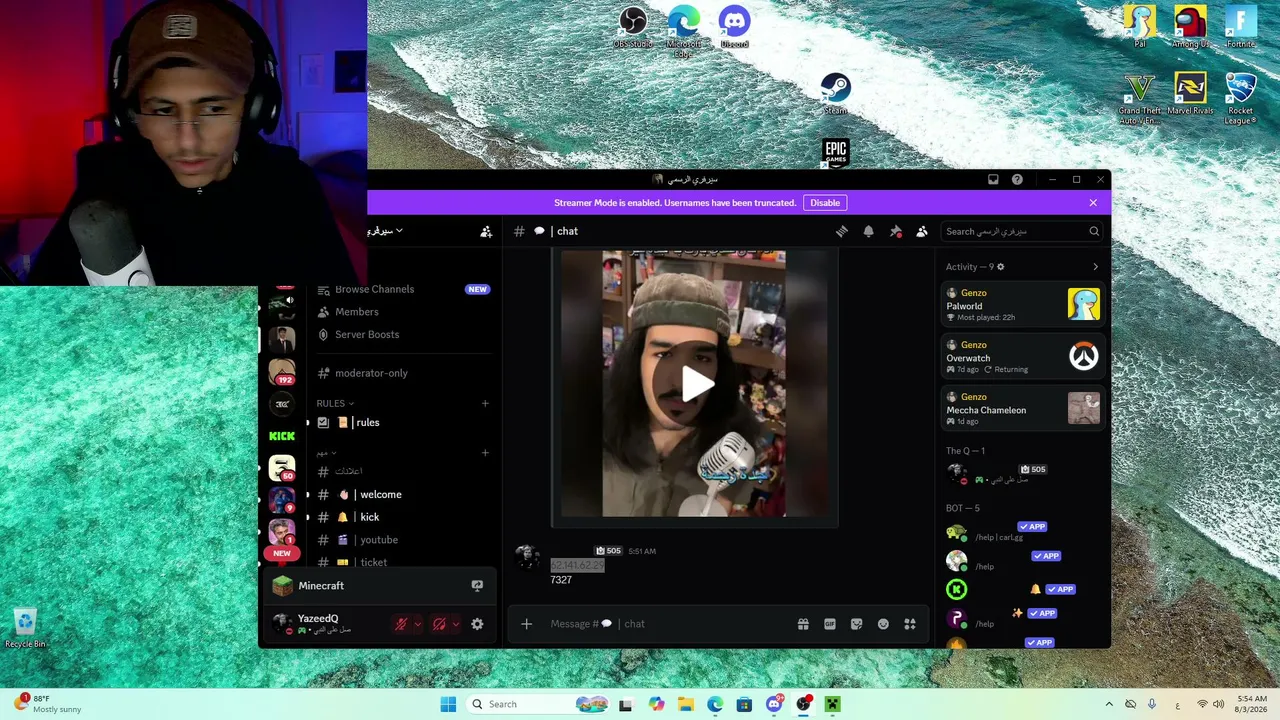Open microphone input options arrow
This screenshot has width=1280, height=720.
point(417,624)
